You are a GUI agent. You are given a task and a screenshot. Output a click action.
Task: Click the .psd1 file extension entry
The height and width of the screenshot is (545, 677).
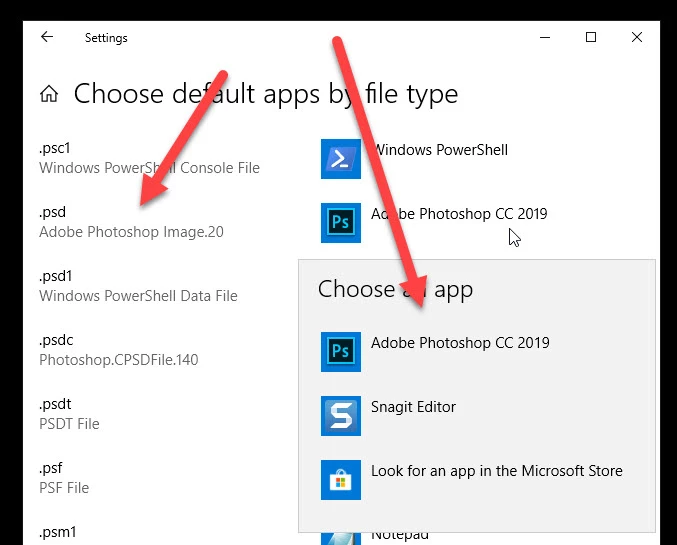56,276
